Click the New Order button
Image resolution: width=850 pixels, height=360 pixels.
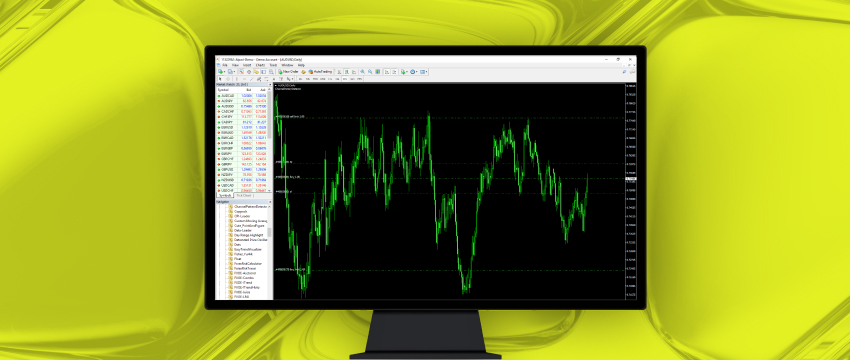[x=288, y=72]
